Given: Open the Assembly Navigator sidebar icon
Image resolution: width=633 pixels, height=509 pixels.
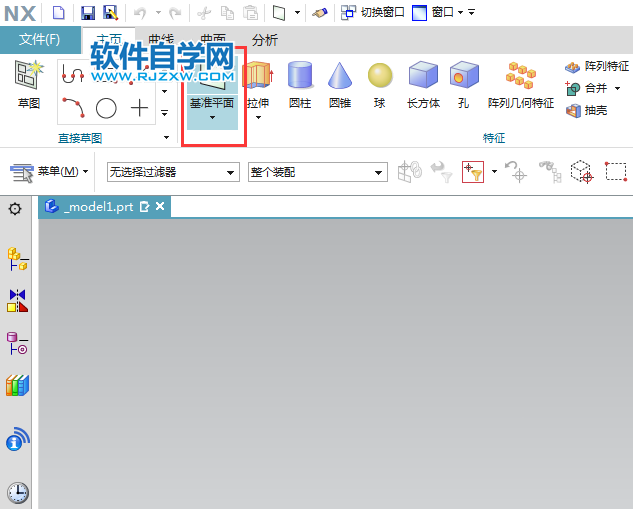Looking at the screenshot, I should point(18,259).
